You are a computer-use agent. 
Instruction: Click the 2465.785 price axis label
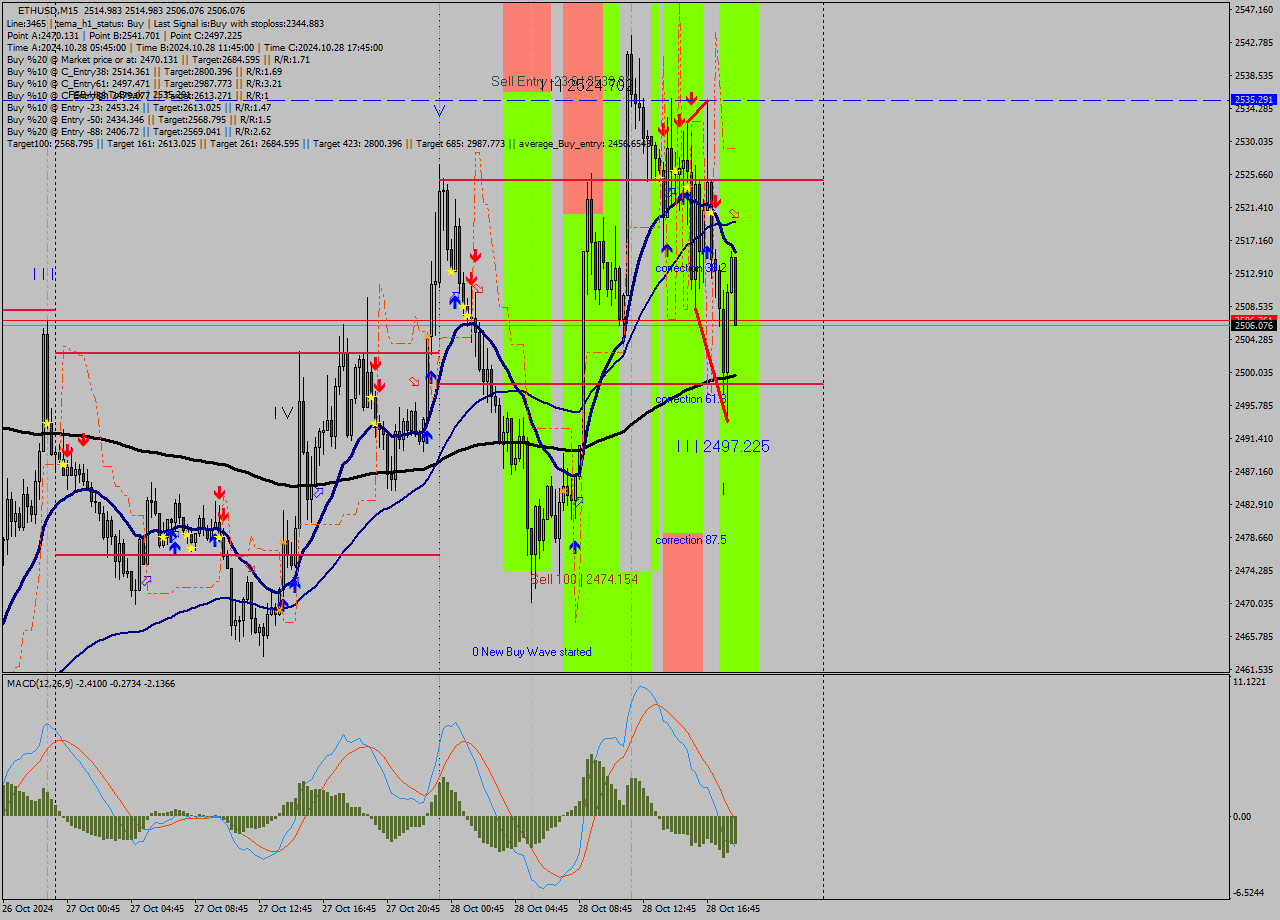1254,636
